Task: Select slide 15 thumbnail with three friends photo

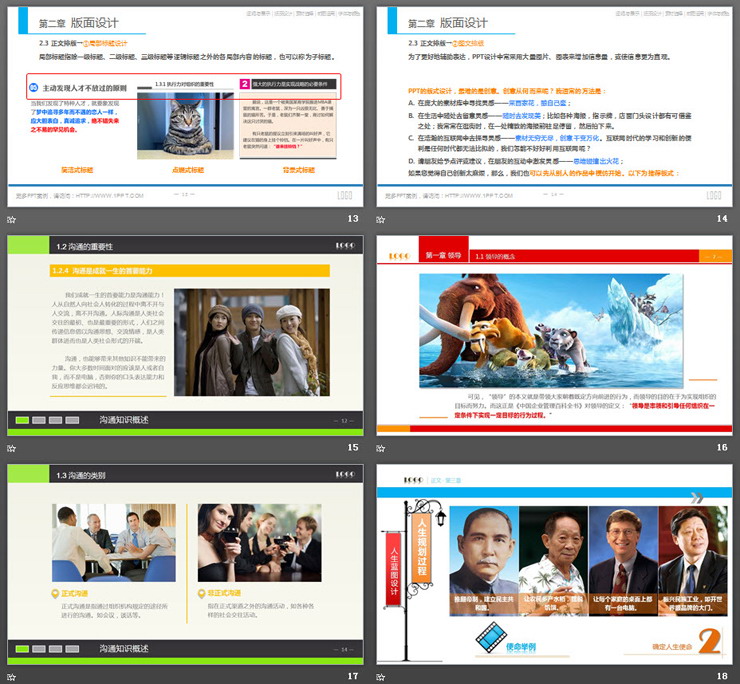Action: point(185,335)
